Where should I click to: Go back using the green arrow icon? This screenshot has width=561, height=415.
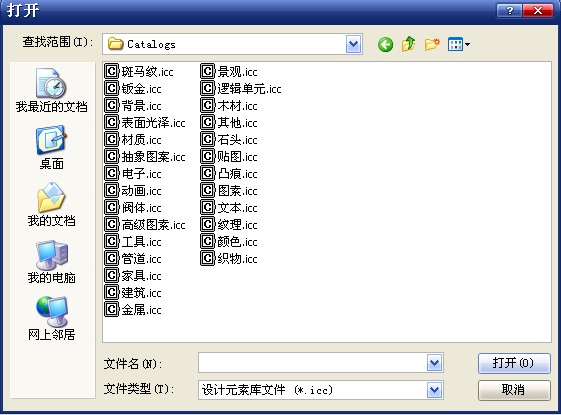(x=385, y=44)
